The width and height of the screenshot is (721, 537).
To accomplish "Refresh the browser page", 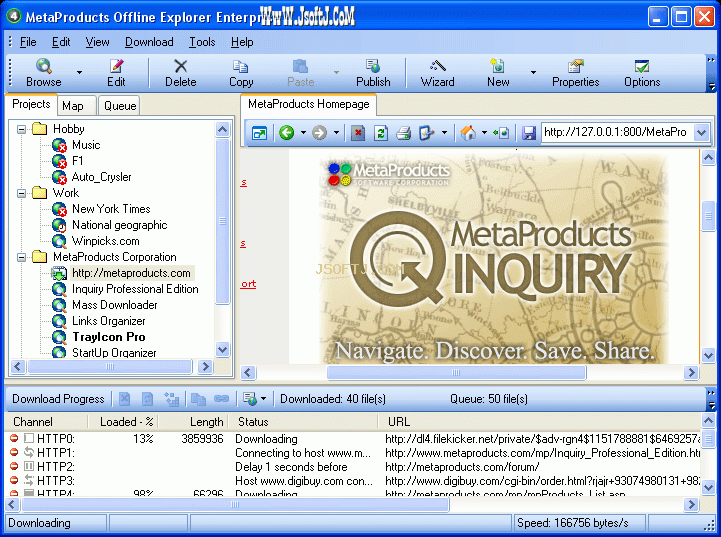I will [x=380, y=133].
